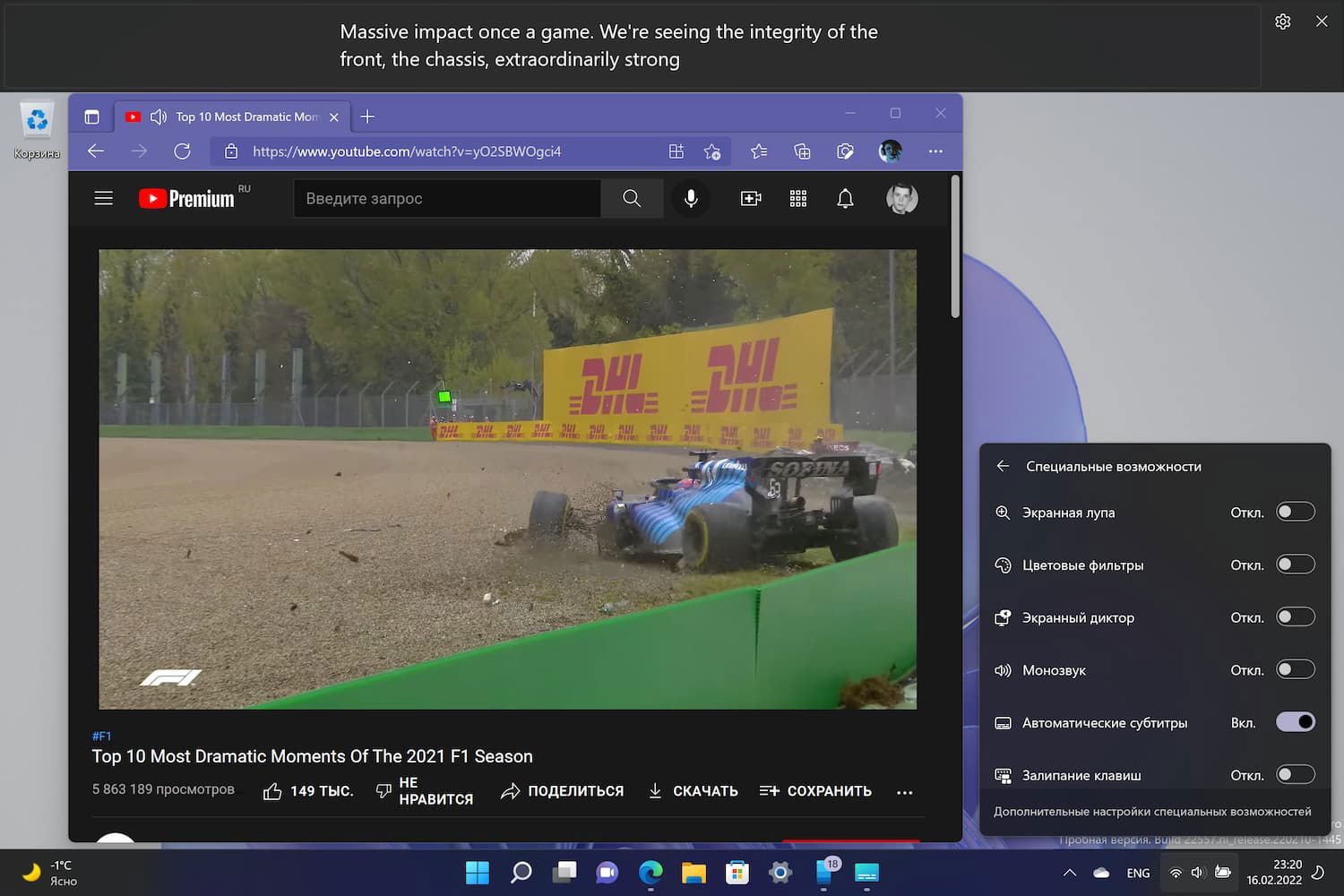Switch to Microsoft Edge on taskbar

[x=650, y=873]
